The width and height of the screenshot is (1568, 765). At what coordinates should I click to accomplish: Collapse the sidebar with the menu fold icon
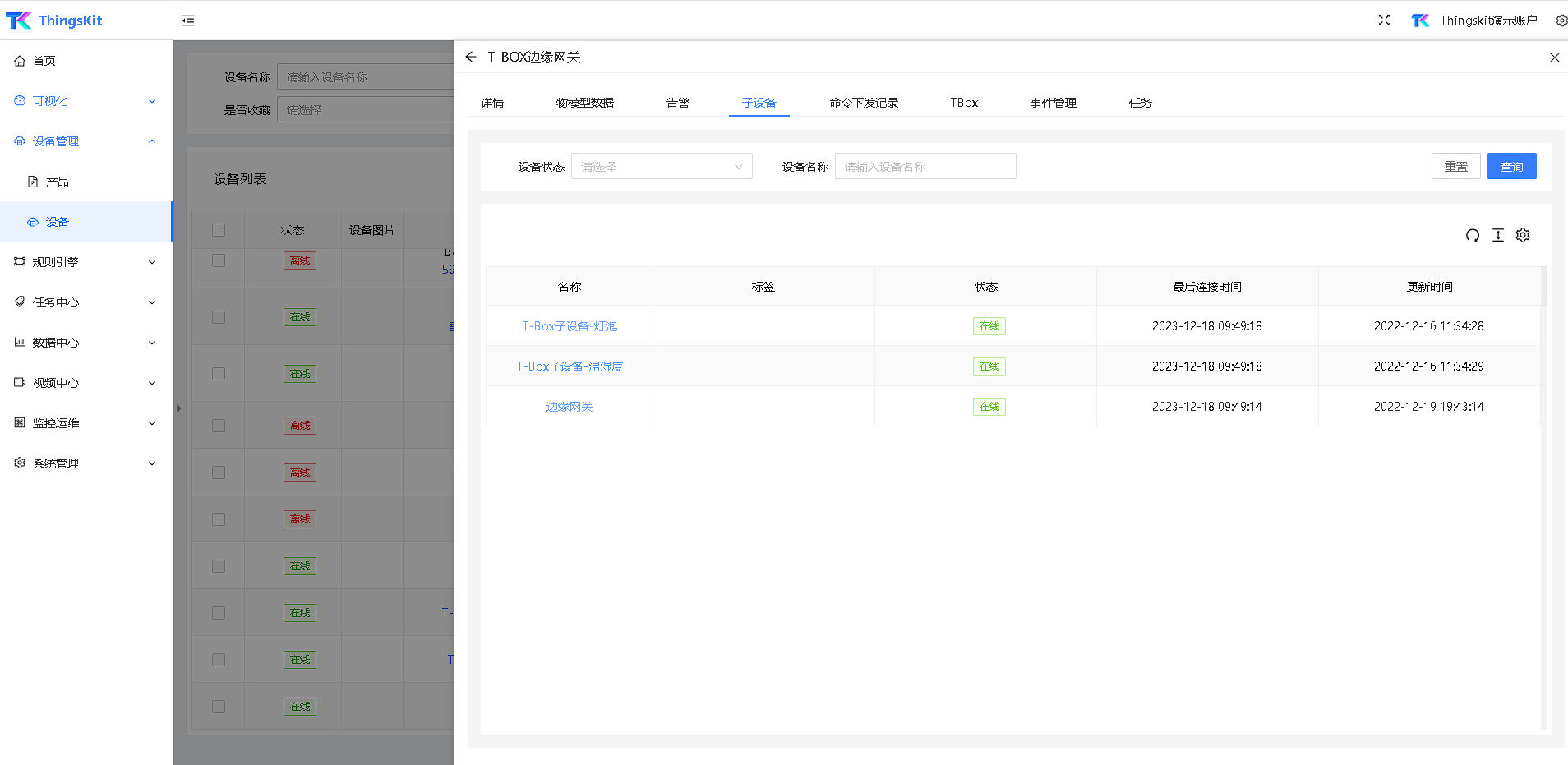pyautogui.click(x=188, y=21)
